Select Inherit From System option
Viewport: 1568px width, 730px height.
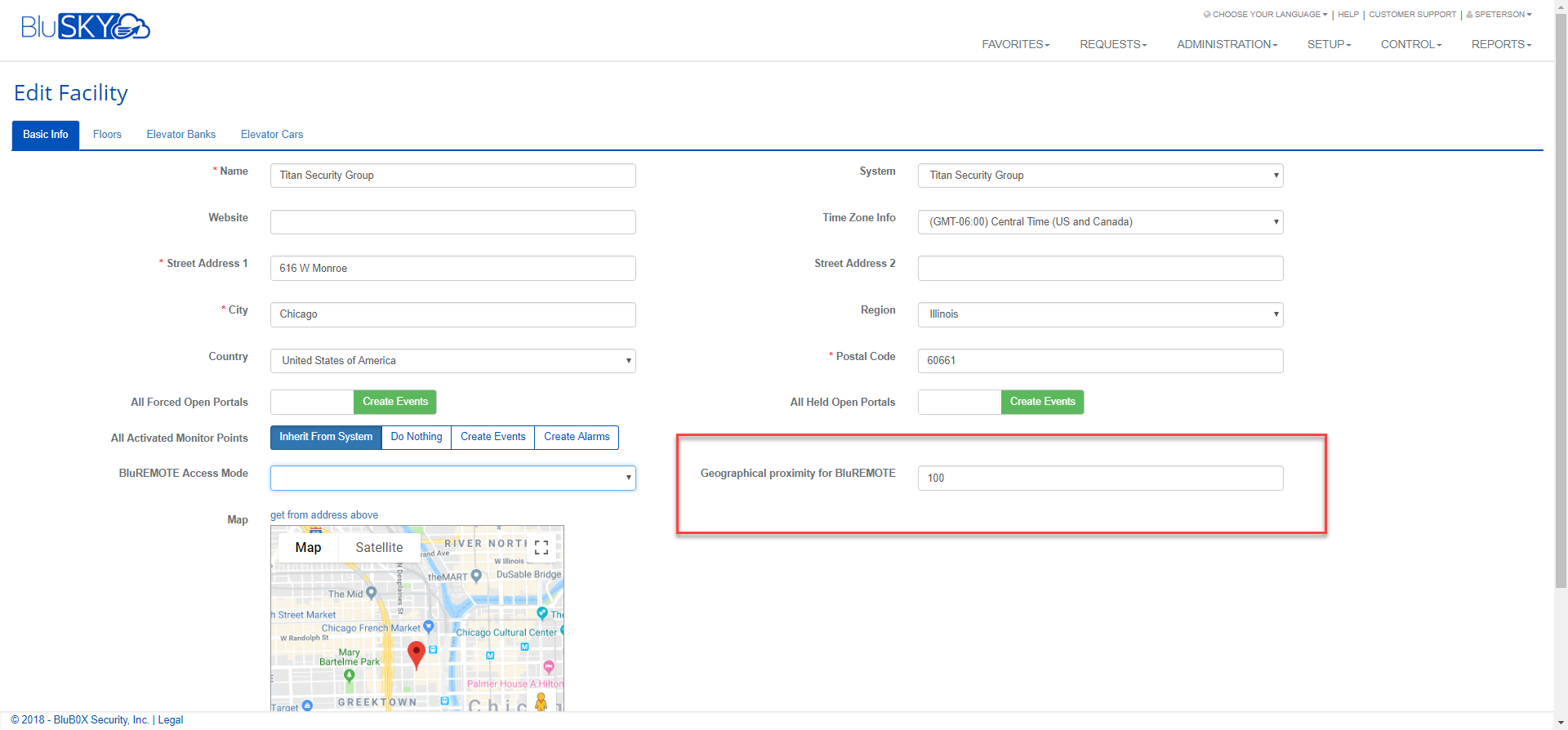326,437
